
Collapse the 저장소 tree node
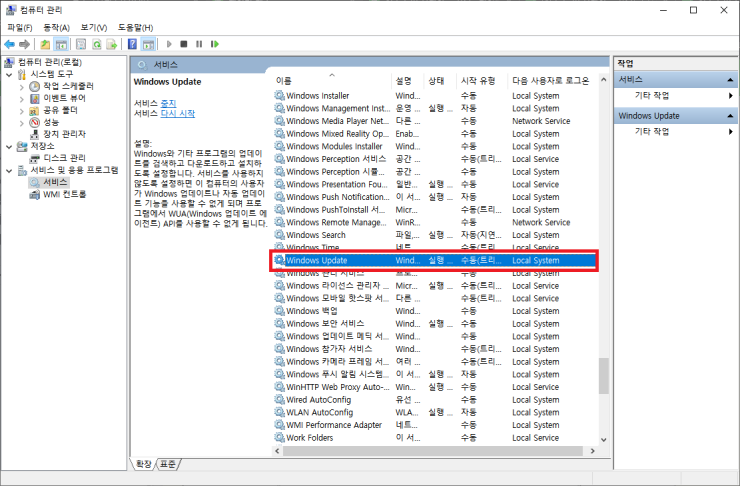tap(9, 147)
